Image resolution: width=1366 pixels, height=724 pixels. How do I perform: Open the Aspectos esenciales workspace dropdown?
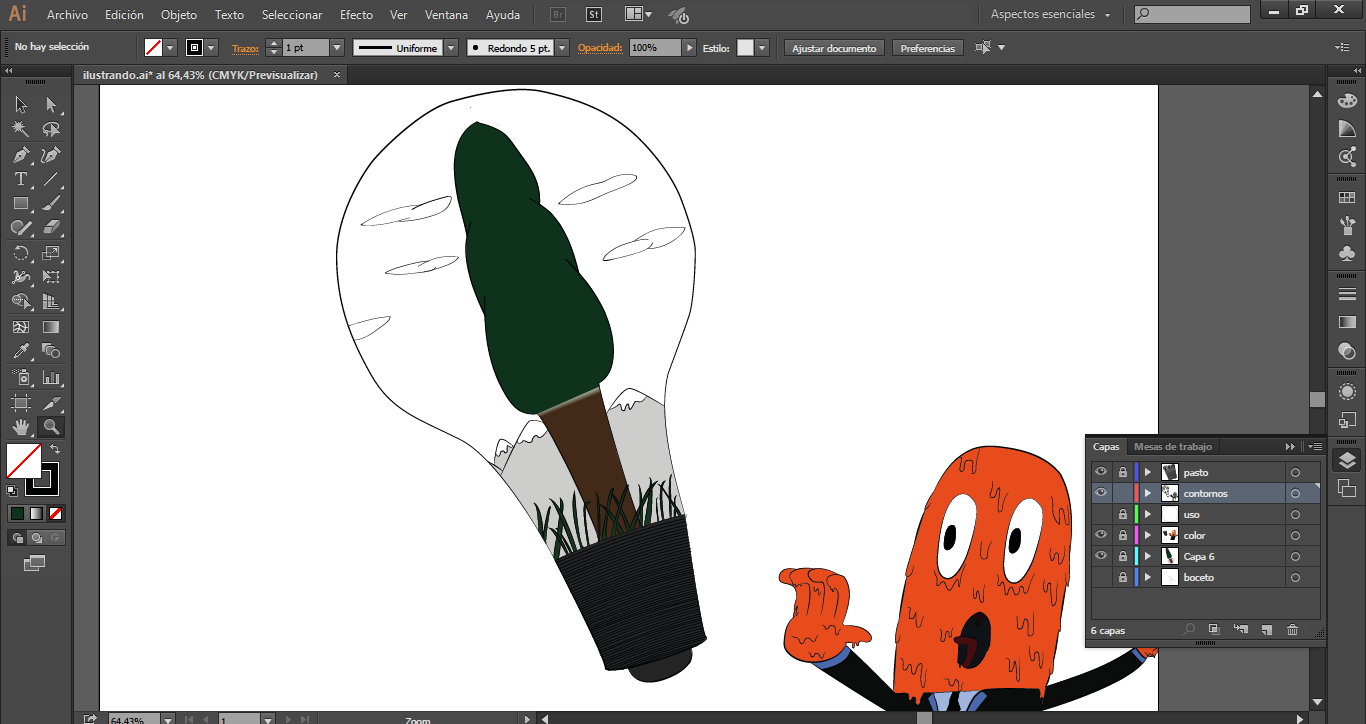point(1051,15)
